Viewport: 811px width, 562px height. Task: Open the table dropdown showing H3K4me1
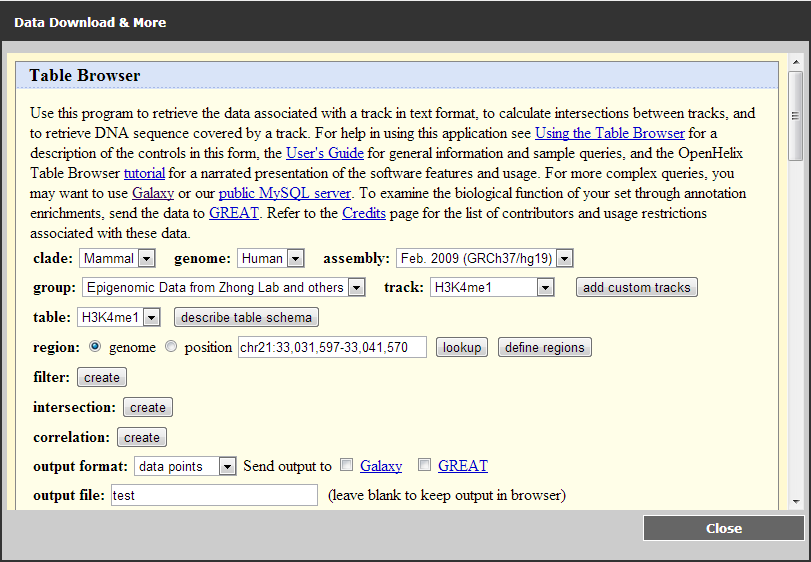click(118, 317)
